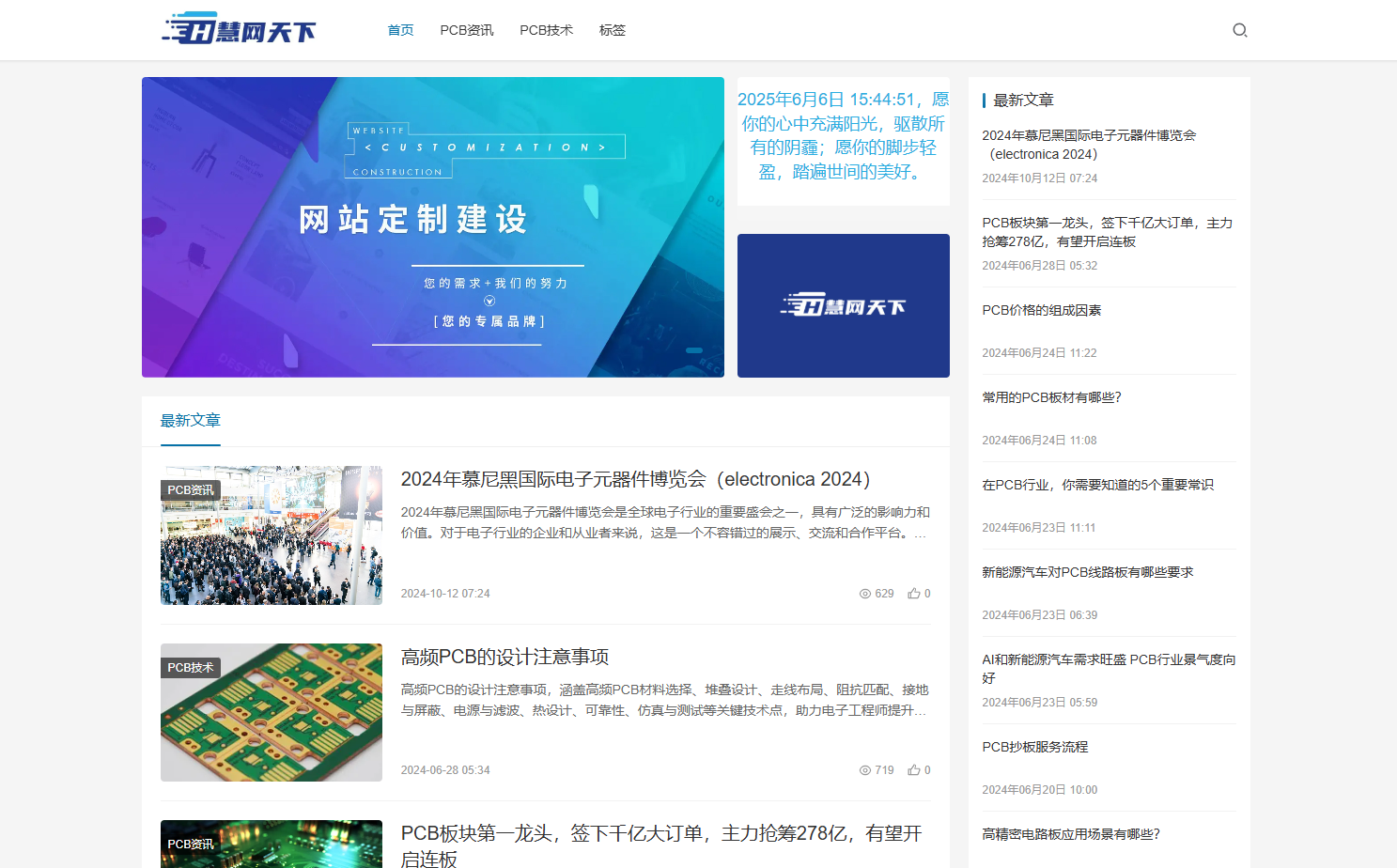Screen dimensions: 1397x868
Task: Click sidebar date 2024年06月23日 05:59
Action: pos(1040,703)
